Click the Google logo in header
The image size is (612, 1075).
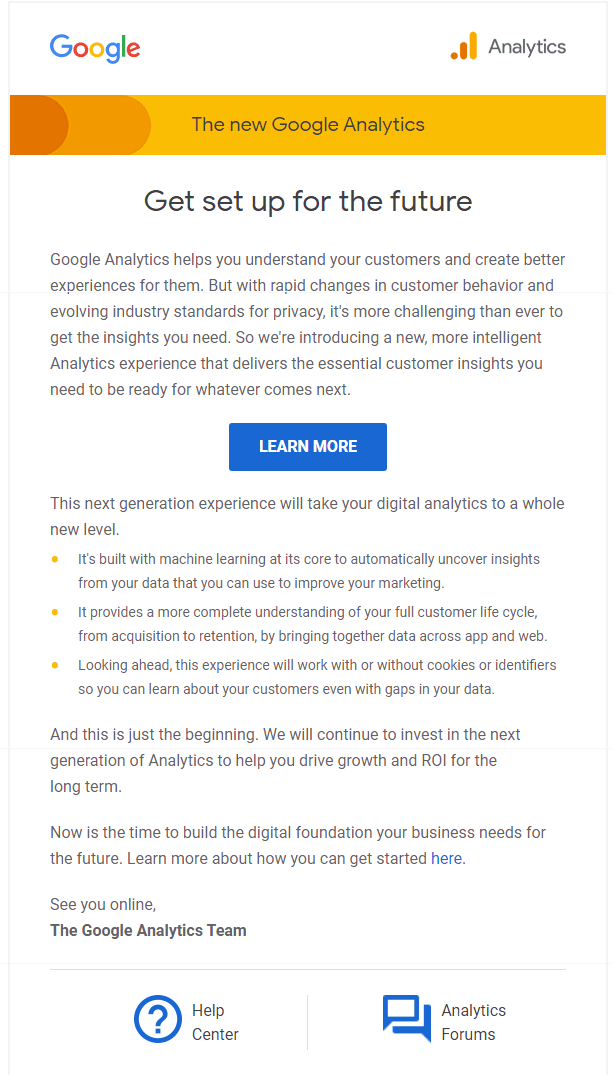[x=95, y=49]
